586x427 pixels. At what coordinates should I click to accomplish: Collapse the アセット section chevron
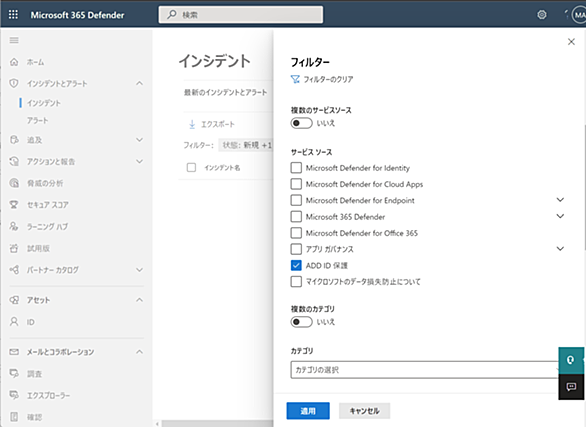(139, 300)
